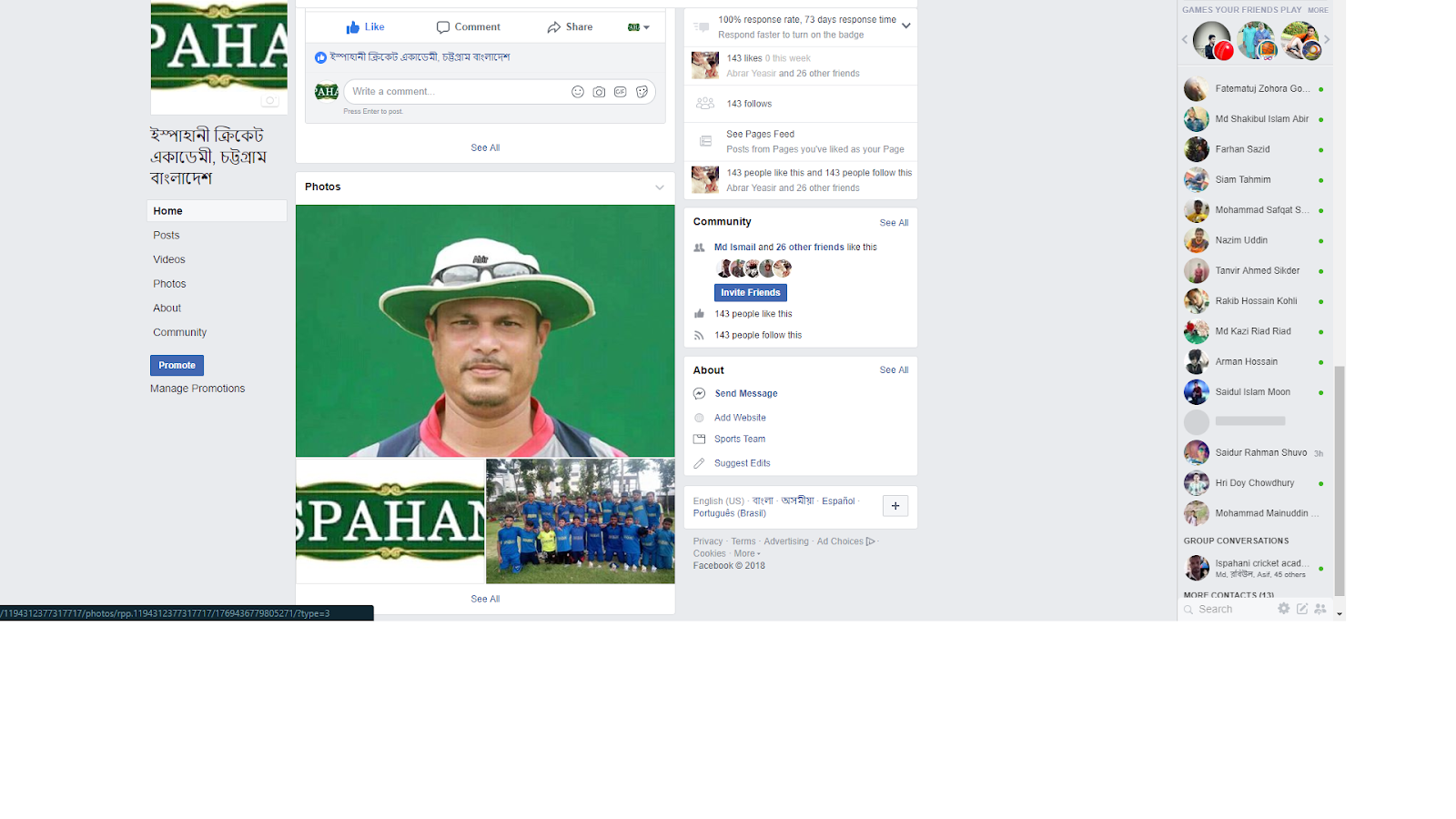Attach a photo using the camera icon
The image size is (1456, 819).
pyautogui.click(x=599, y=91)
